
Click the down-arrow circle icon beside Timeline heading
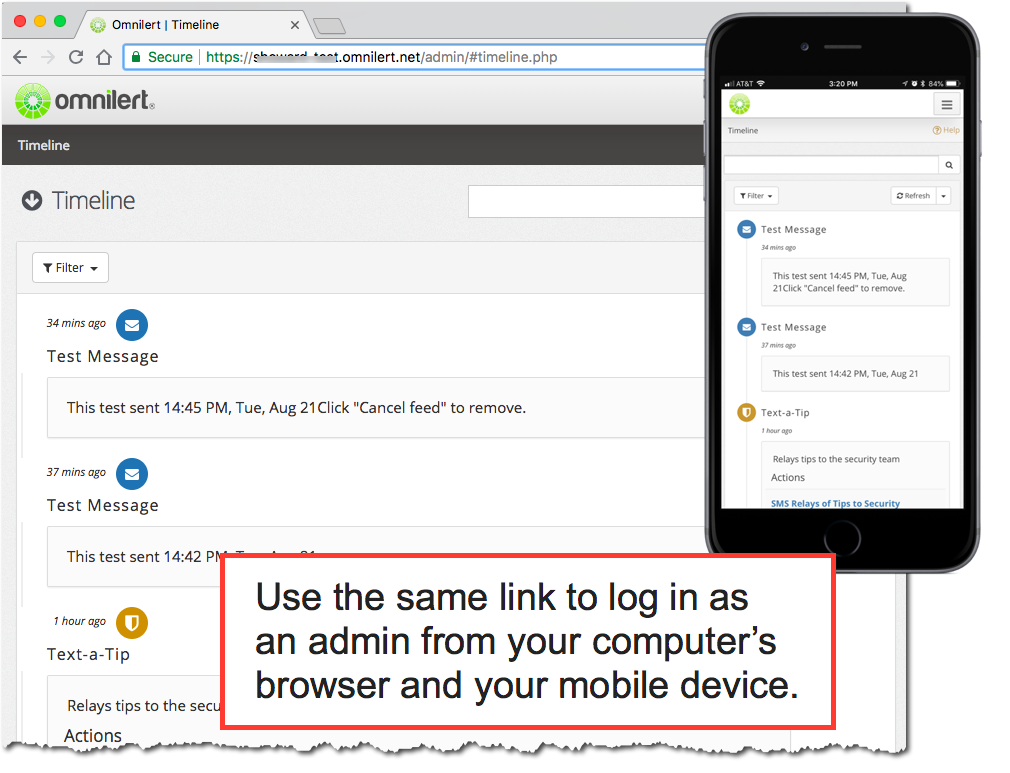[x=32, y=201]
